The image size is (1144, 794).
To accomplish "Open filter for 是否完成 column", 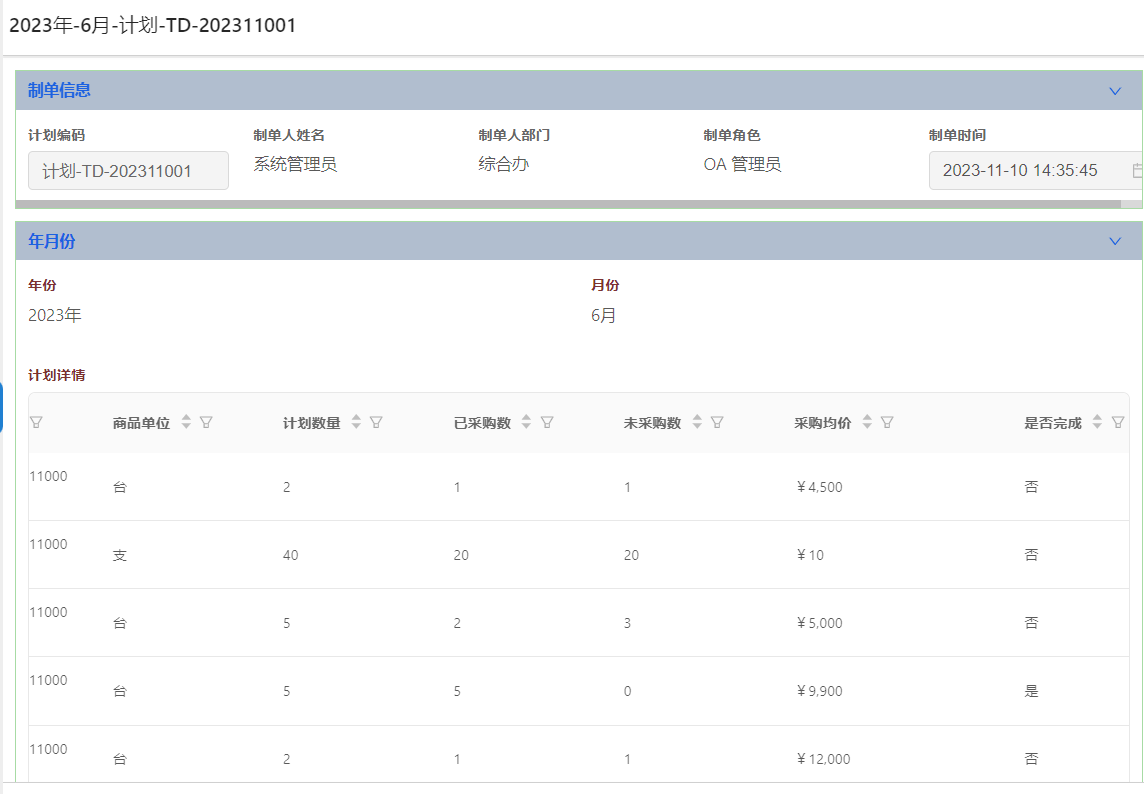I will click(1118, 423).
